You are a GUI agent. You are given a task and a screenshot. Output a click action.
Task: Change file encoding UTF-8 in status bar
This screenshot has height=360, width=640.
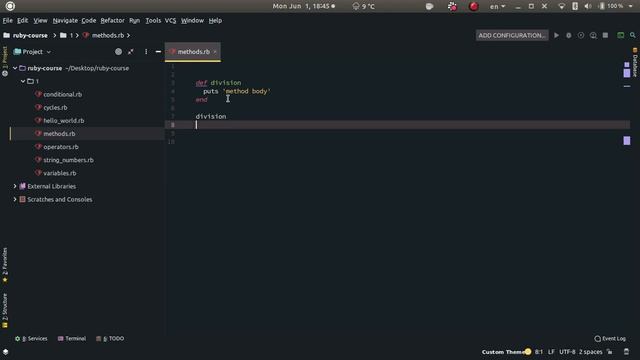click(x=567, y=352)
